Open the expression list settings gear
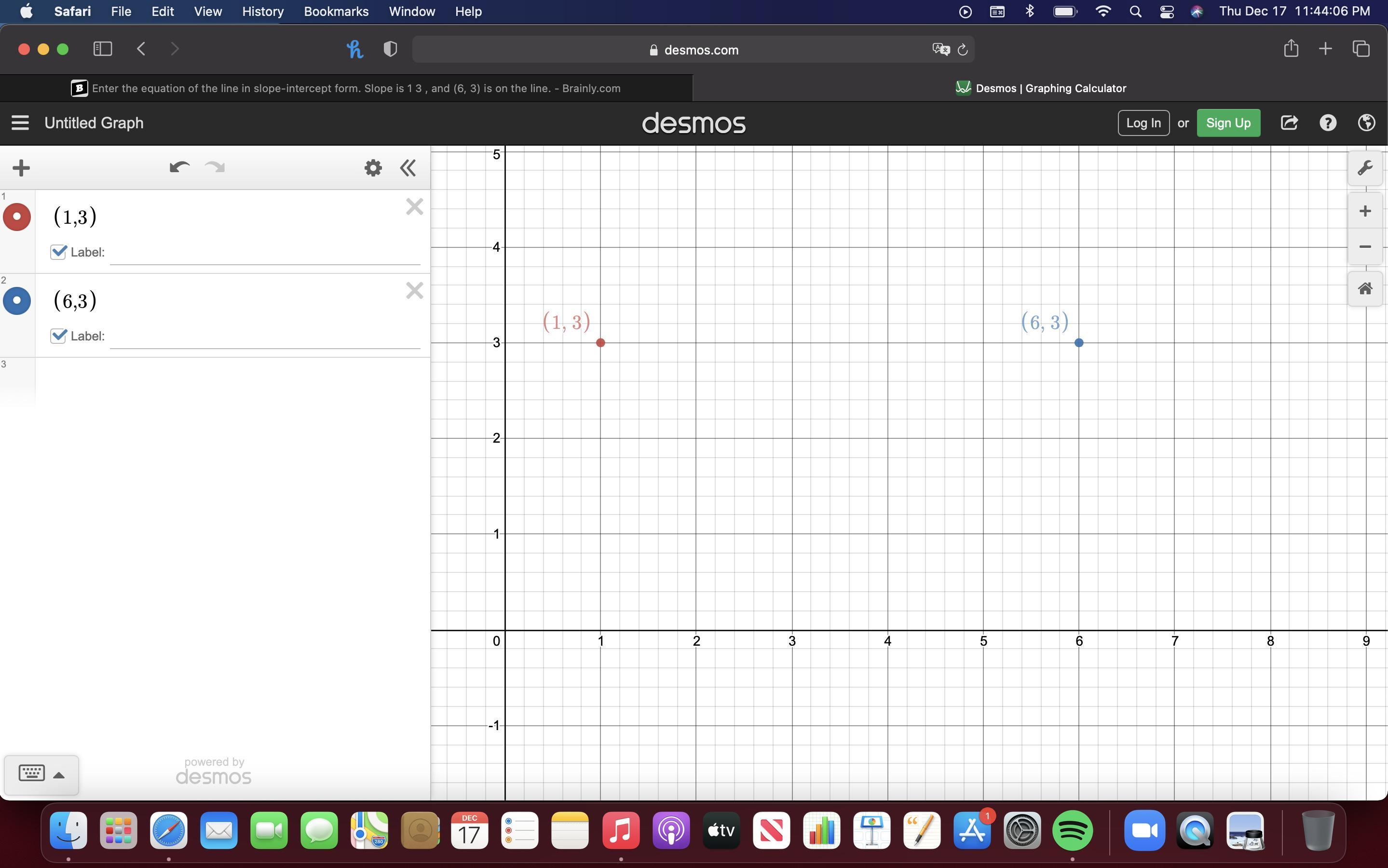The width and height of the screenshot is (1388, 868). click(373, 168)
